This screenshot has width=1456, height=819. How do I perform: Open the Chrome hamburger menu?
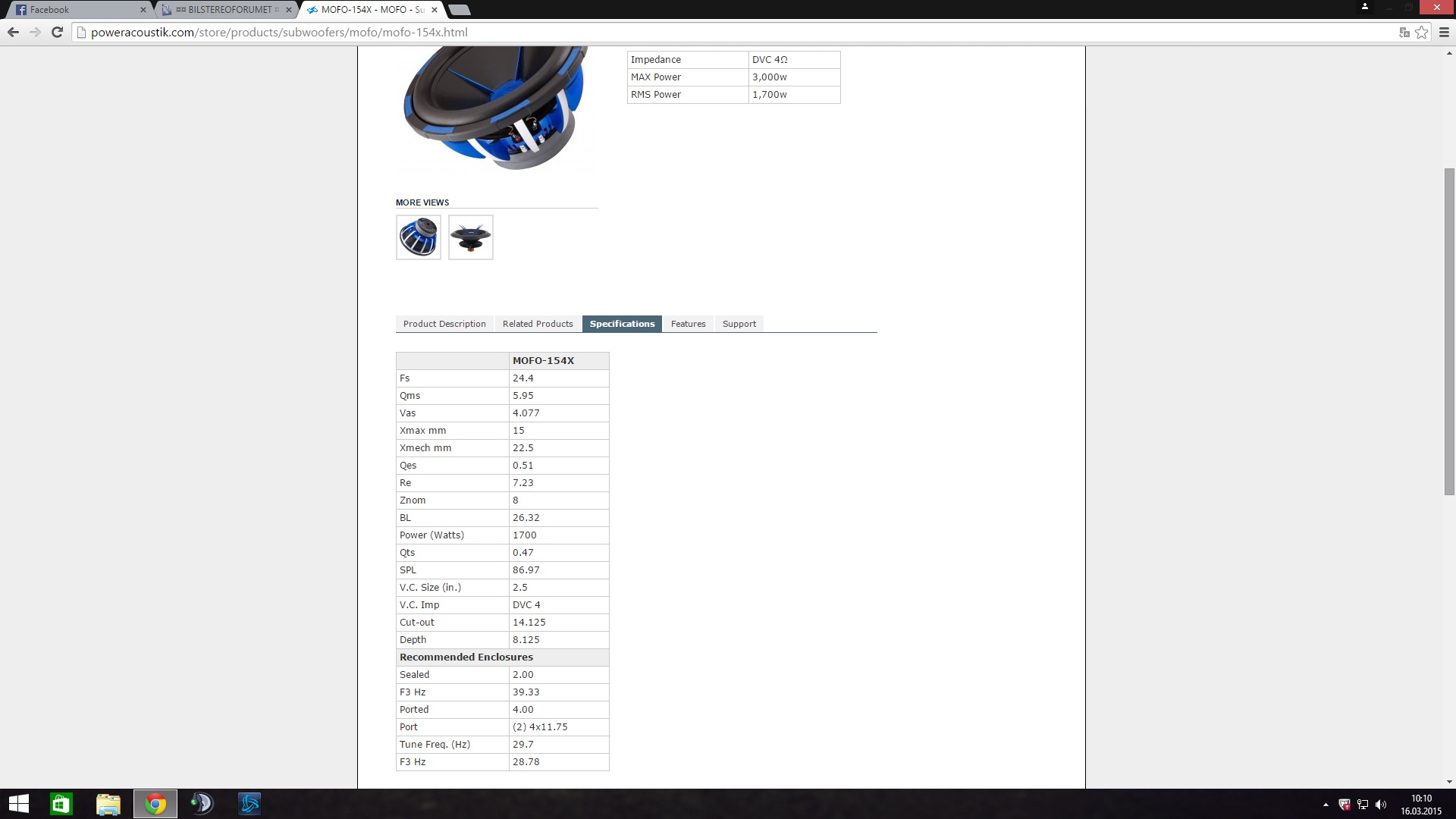tap(1444, 32)
